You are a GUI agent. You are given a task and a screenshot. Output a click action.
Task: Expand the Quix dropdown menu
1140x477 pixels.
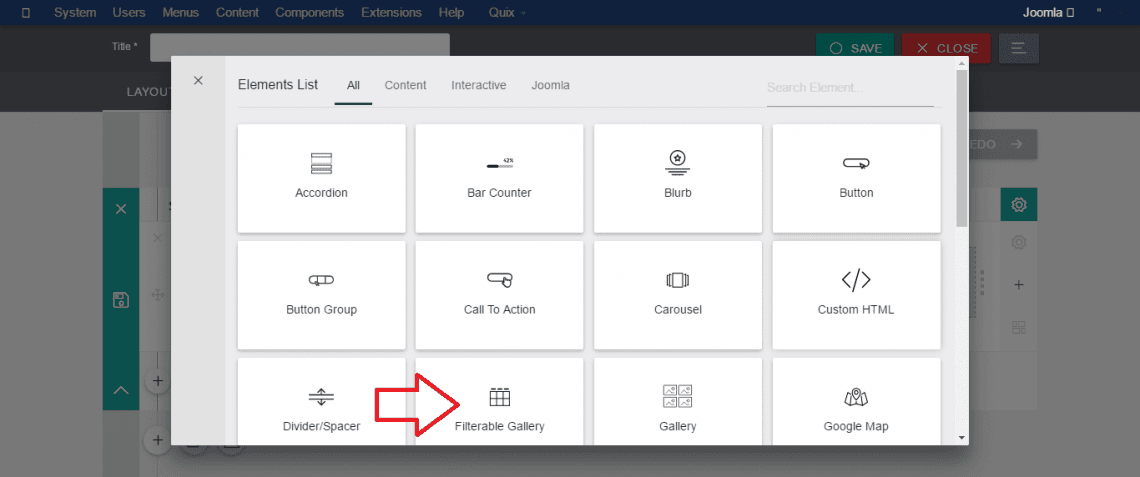pos(507,12)
